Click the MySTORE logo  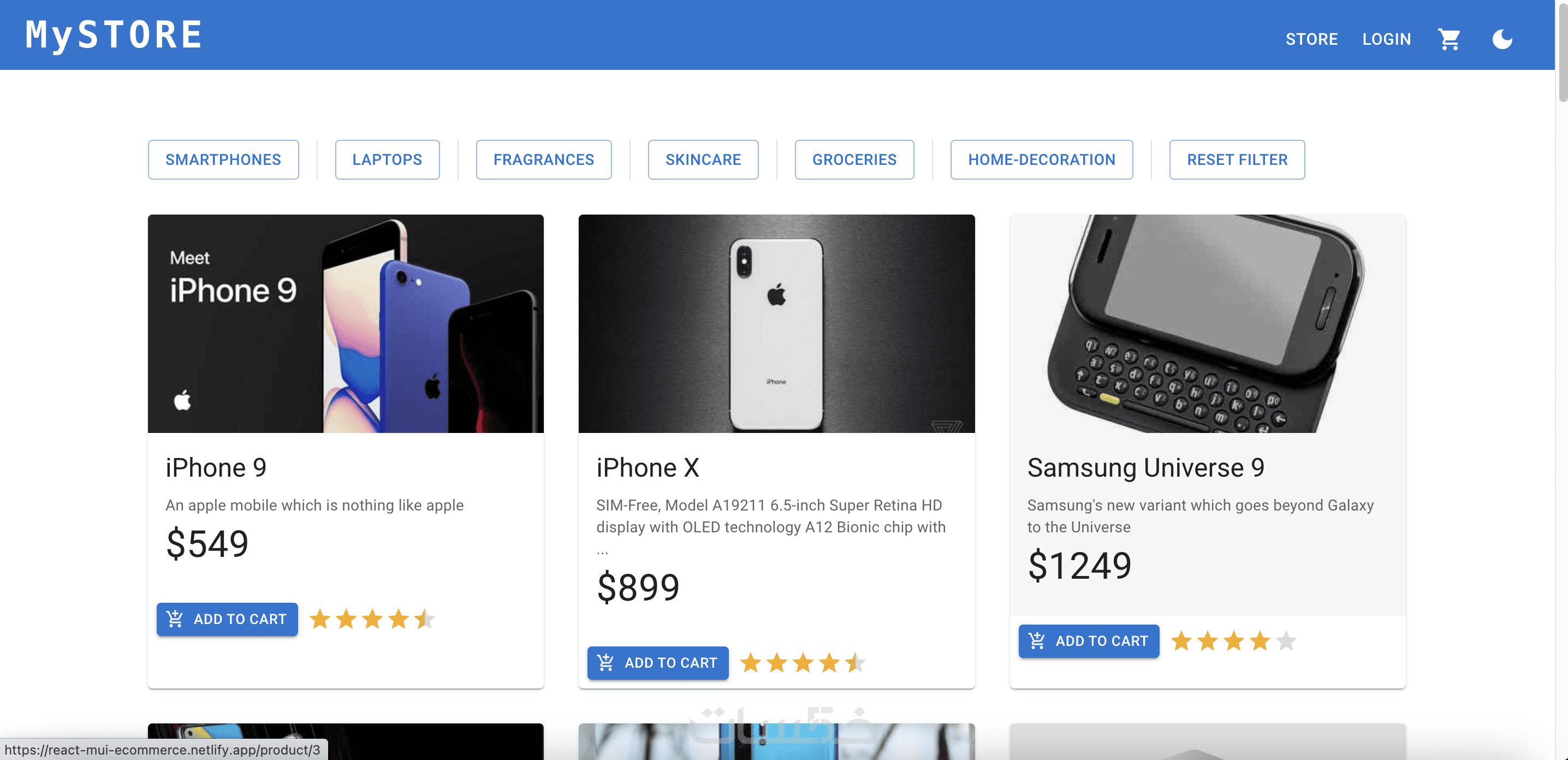(x=114, y=35)
